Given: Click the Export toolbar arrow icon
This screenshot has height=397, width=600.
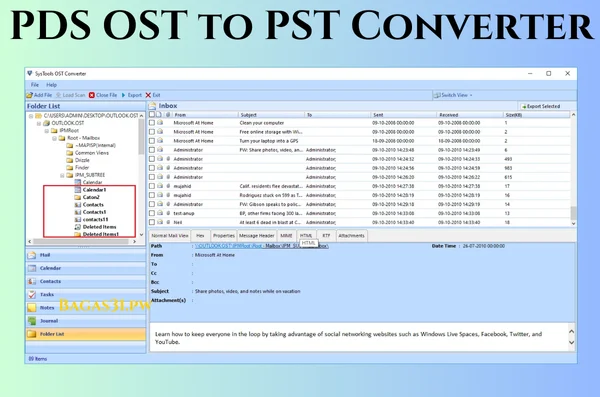Looking at the screenshot, I should click(x=124, y=95).
